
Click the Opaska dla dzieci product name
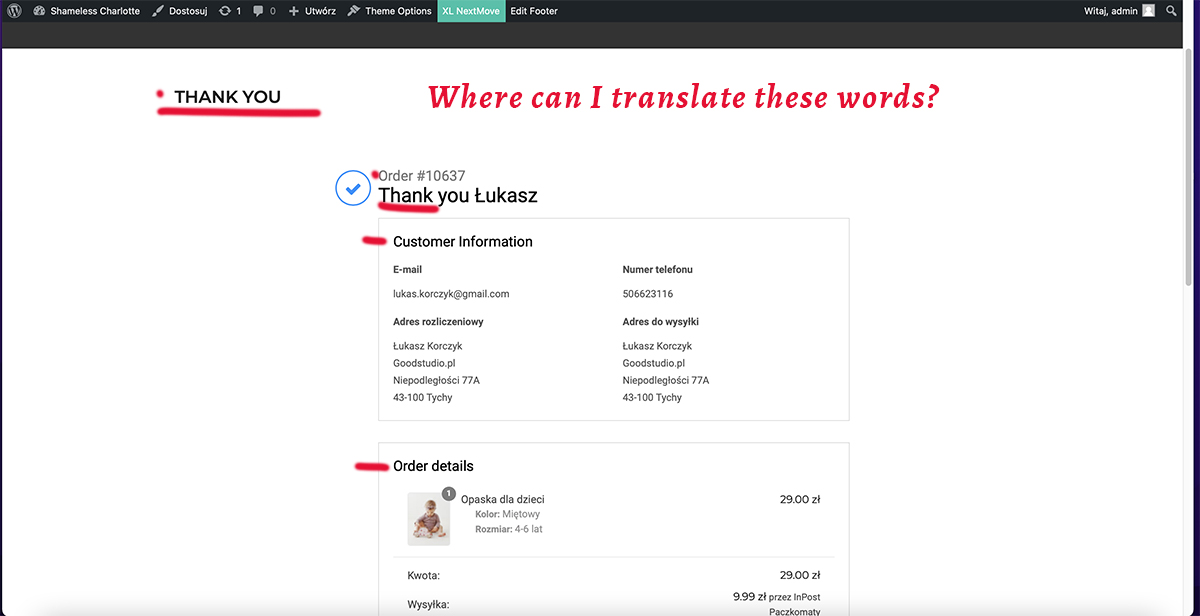(x=502, y=499)
